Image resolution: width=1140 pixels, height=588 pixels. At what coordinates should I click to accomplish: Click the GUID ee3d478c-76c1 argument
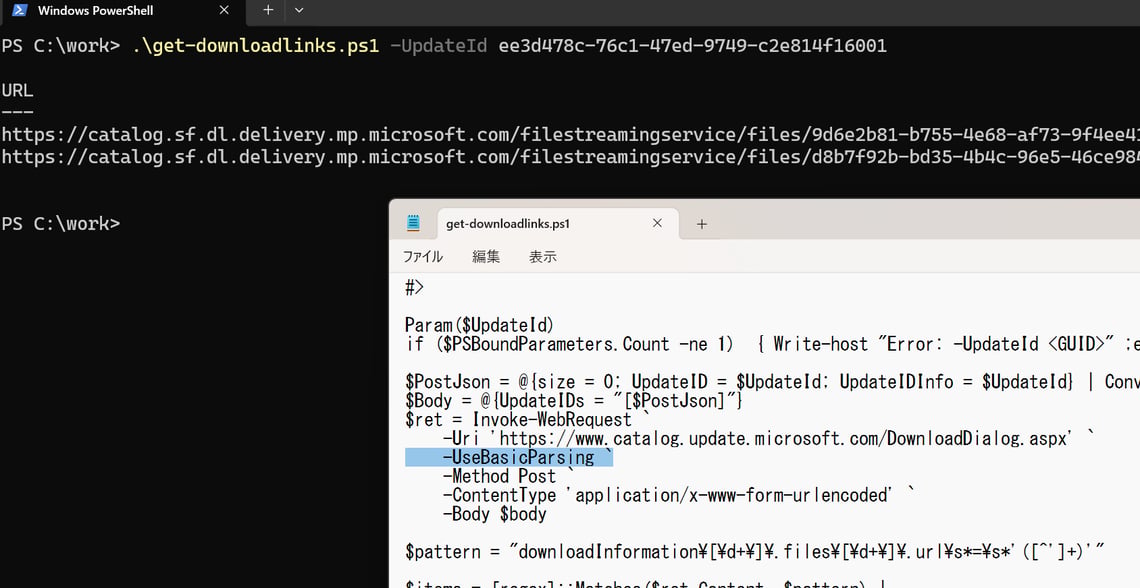(692, 46)
